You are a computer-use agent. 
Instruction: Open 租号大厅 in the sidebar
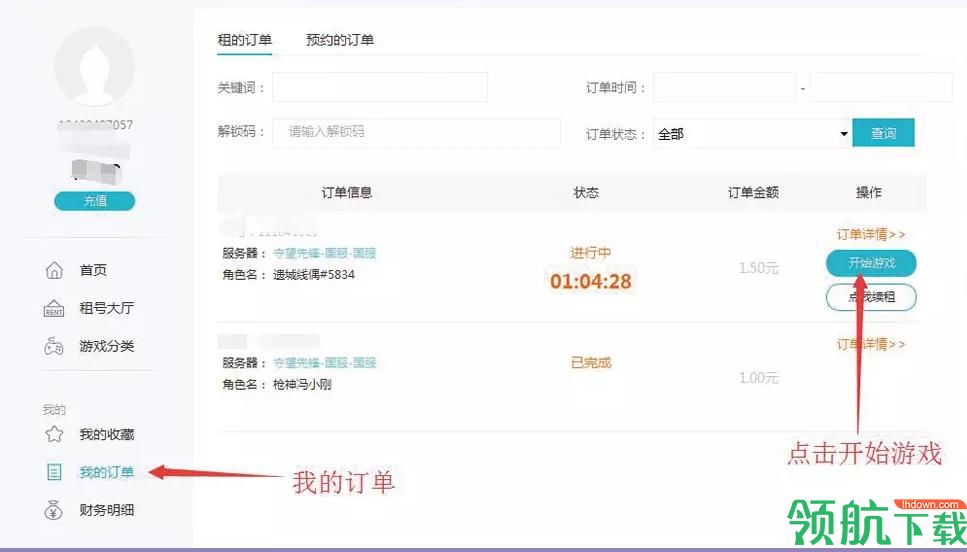(x=107, y=308)
